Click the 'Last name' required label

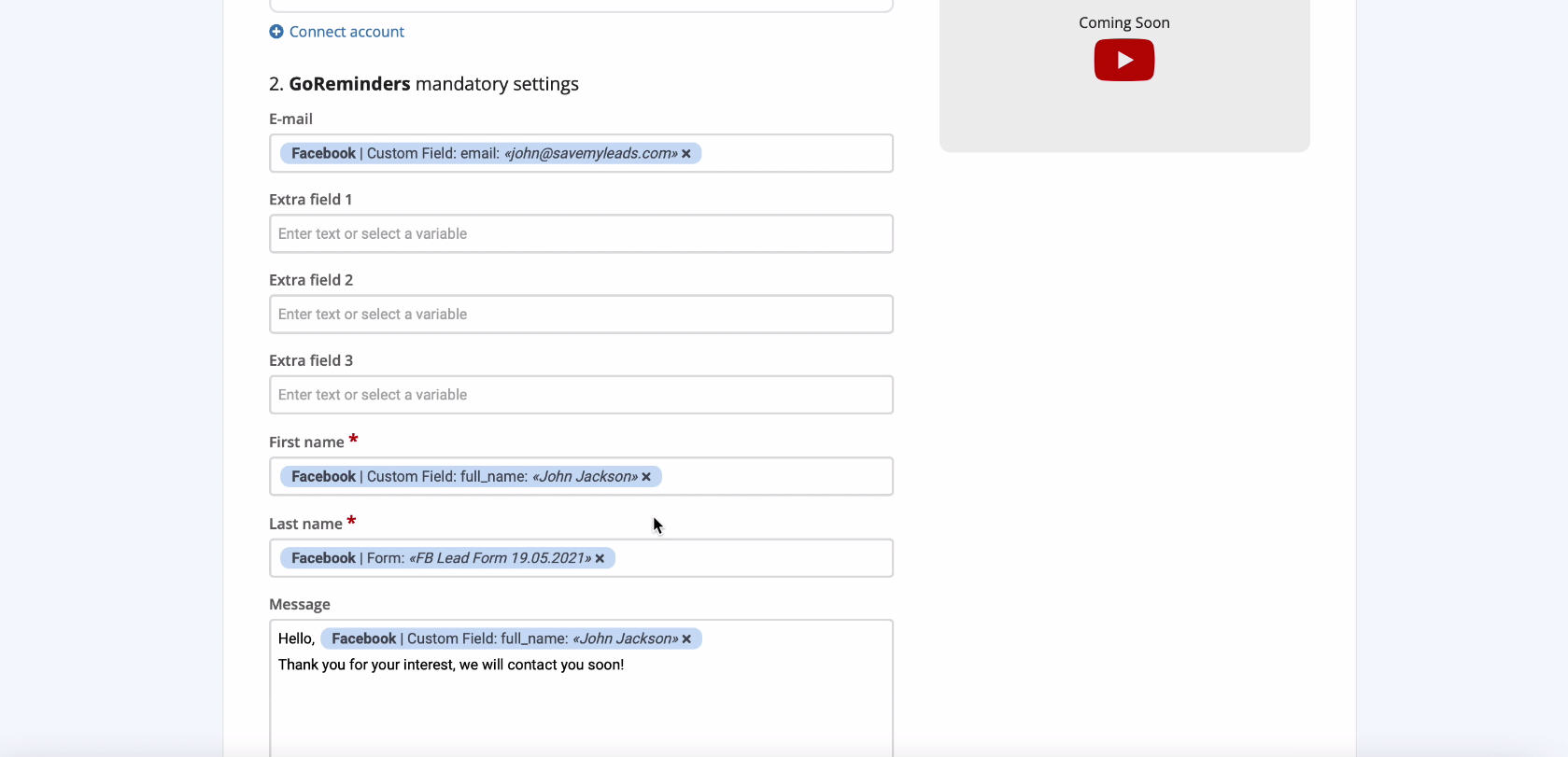point(313,524)
